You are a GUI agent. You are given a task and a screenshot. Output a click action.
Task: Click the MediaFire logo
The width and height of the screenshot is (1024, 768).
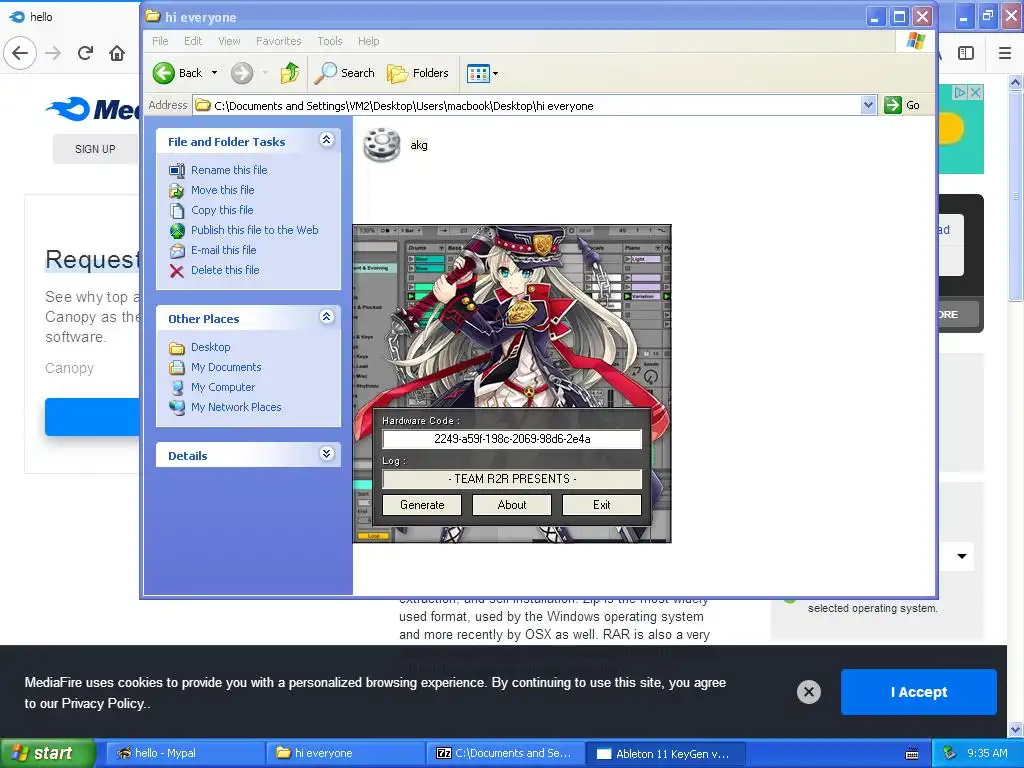coord(93,109)
